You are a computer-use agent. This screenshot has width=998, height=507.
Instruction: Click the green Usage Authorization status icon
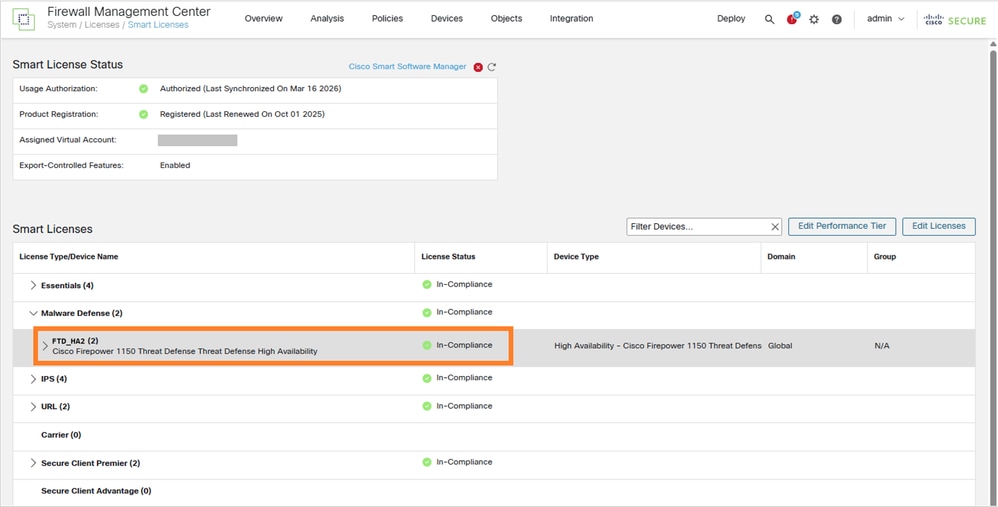[x=143, y=89]
